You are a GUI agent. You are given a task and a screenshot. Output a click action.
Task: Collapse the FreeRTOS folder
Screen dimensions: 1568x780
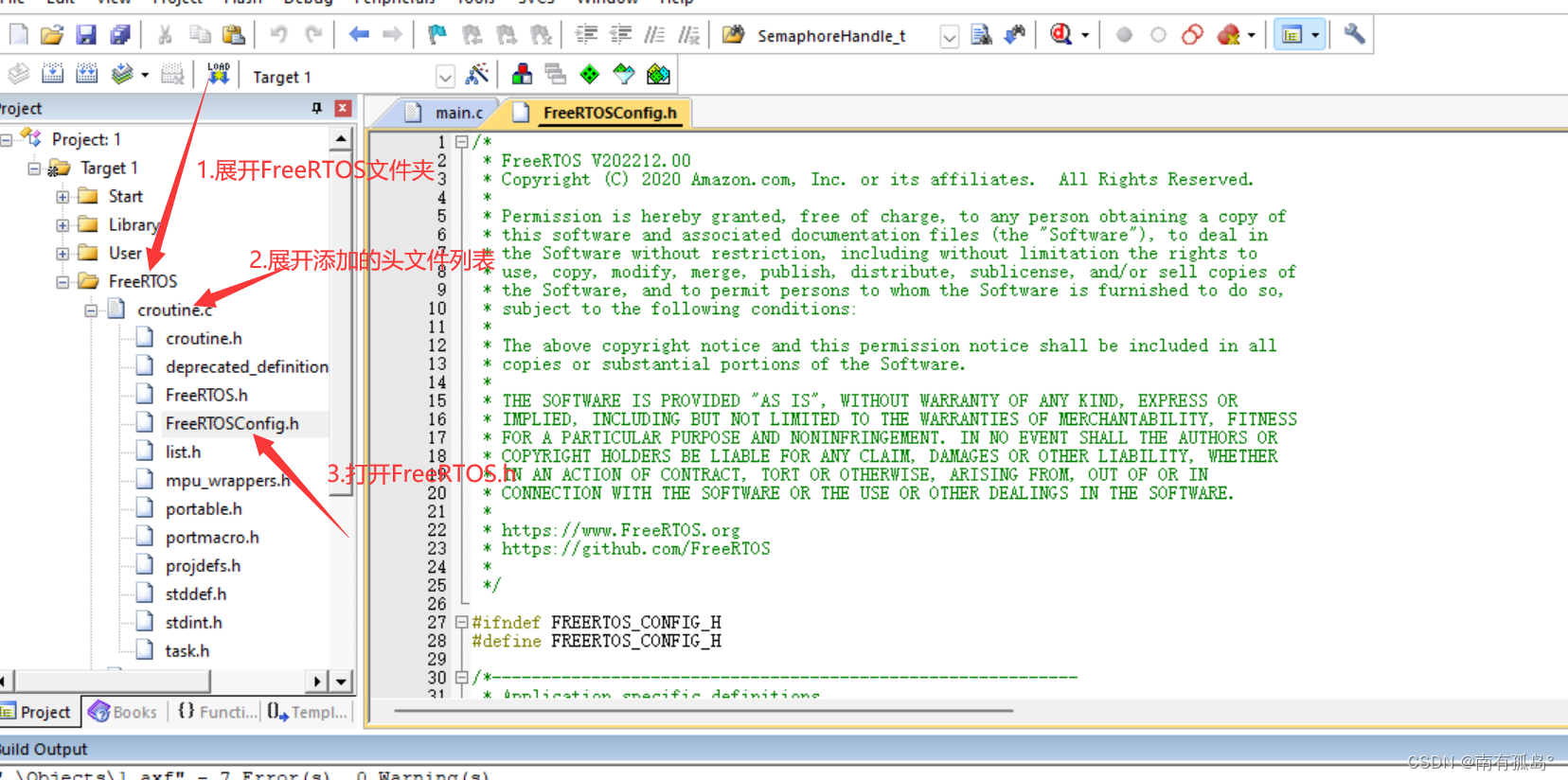(x=62, y=282)
